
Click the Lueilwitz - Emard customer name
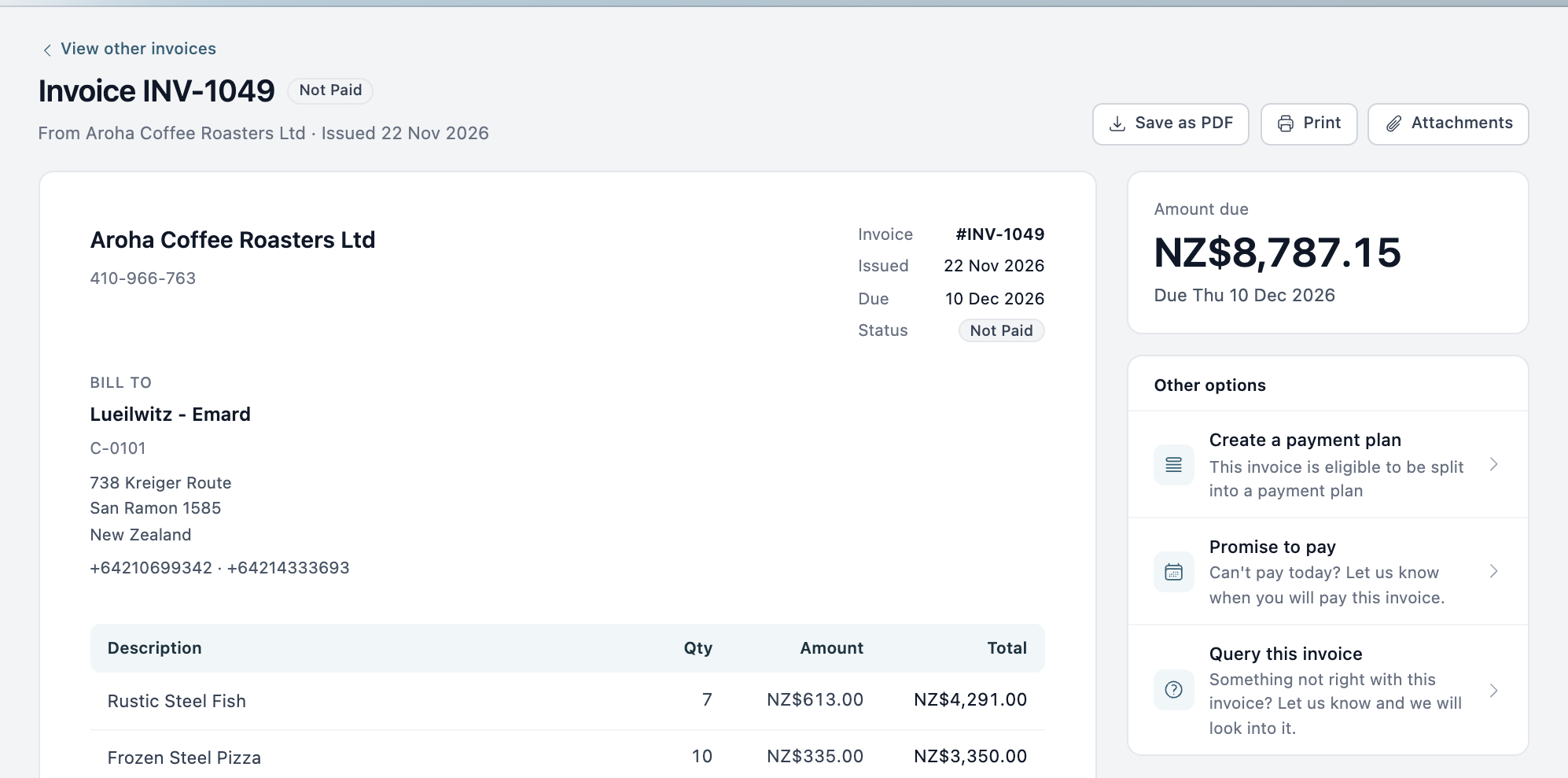[x=170, y=415]
